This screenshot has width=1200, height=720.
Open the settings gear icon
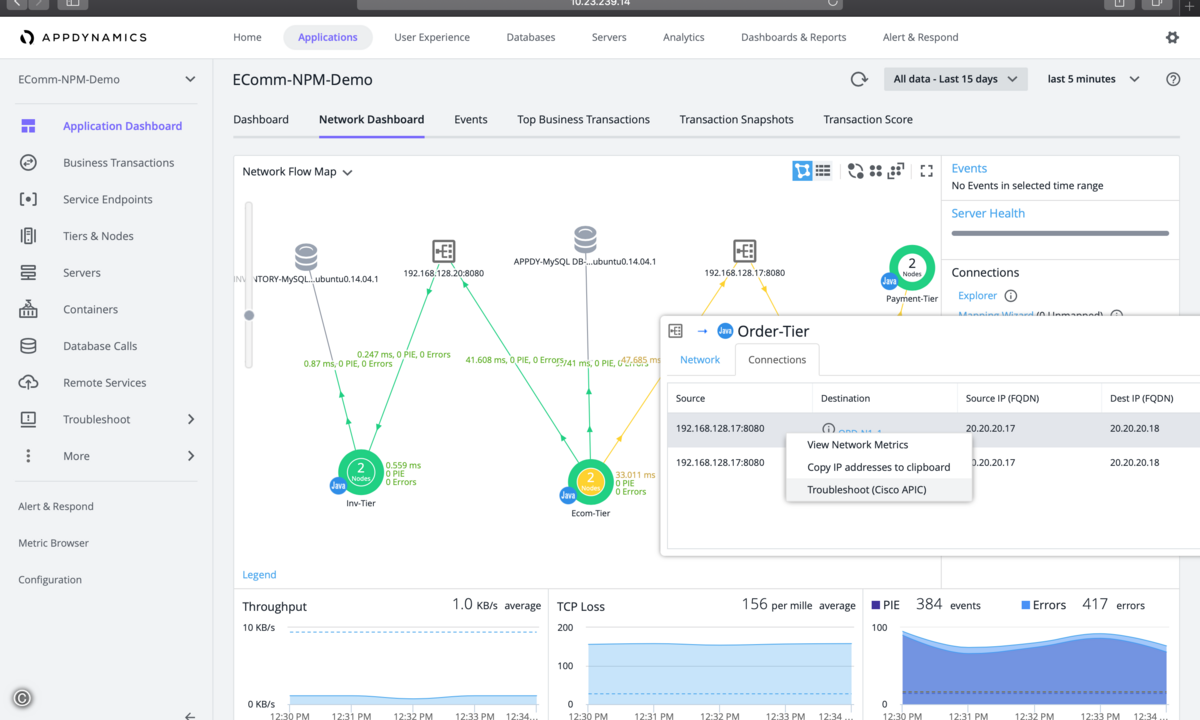1172,37
